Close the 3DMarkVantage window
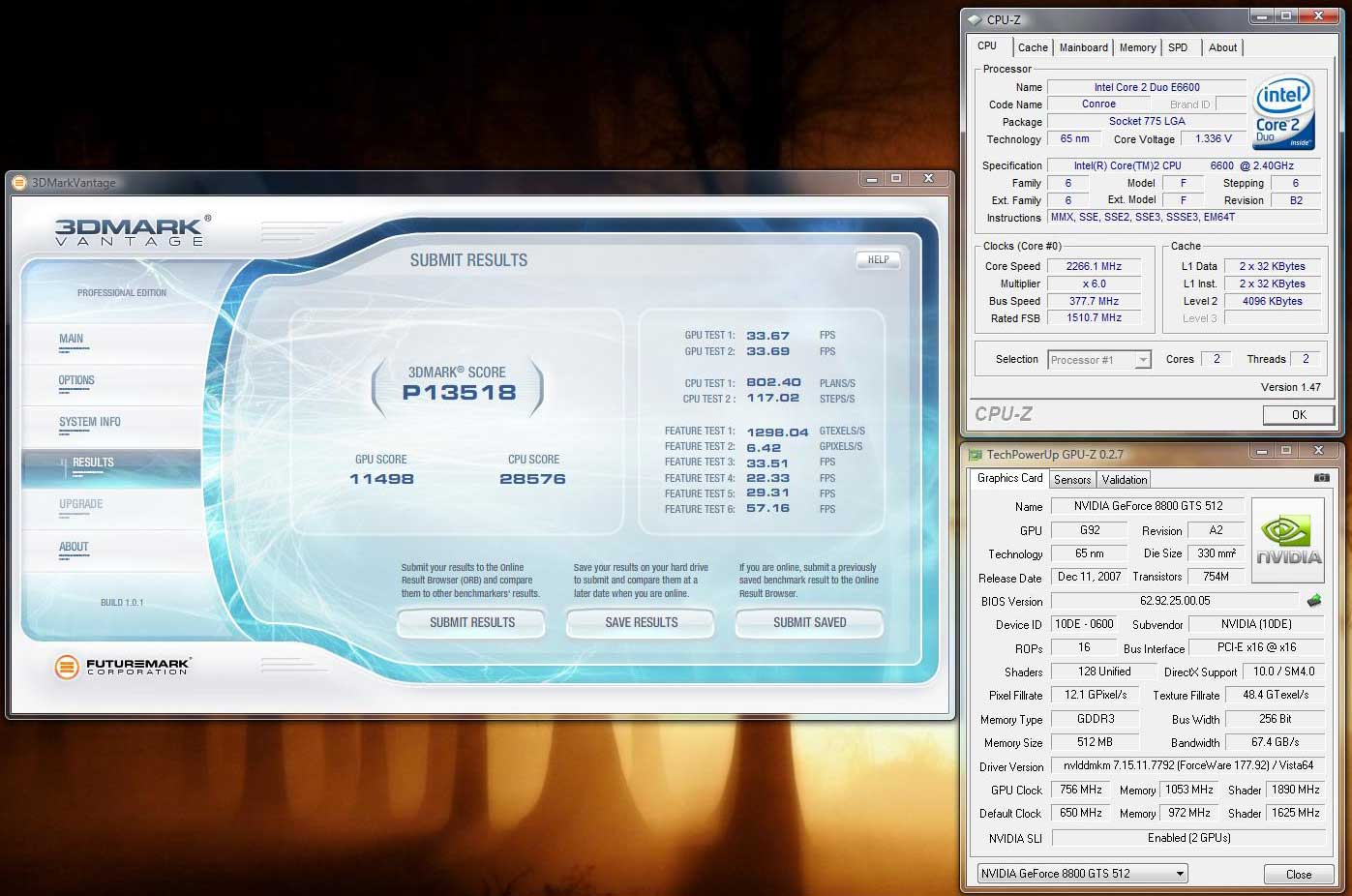The image size is (1352, 896). pyautogui.click(x=929, y=179)
